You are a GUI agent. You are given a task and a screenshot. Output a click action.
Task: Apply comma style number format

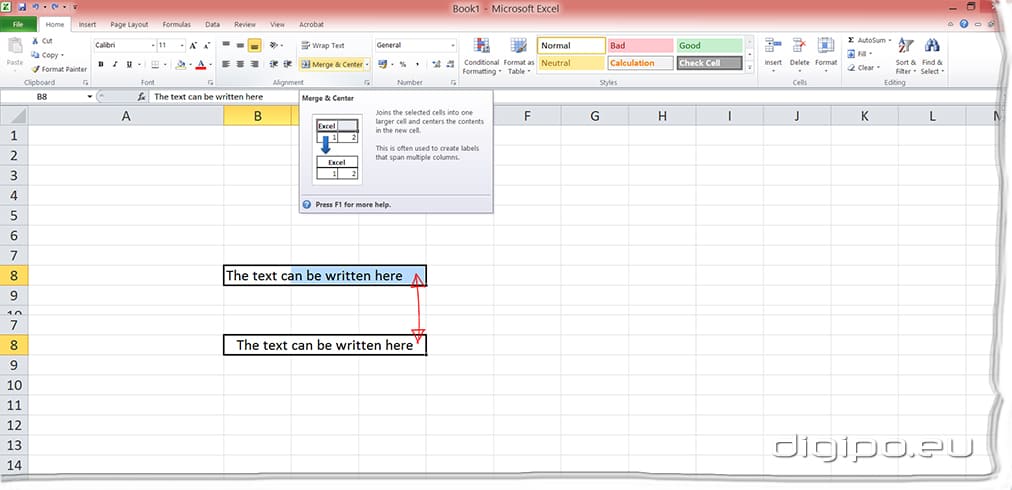tap(417, 64)
